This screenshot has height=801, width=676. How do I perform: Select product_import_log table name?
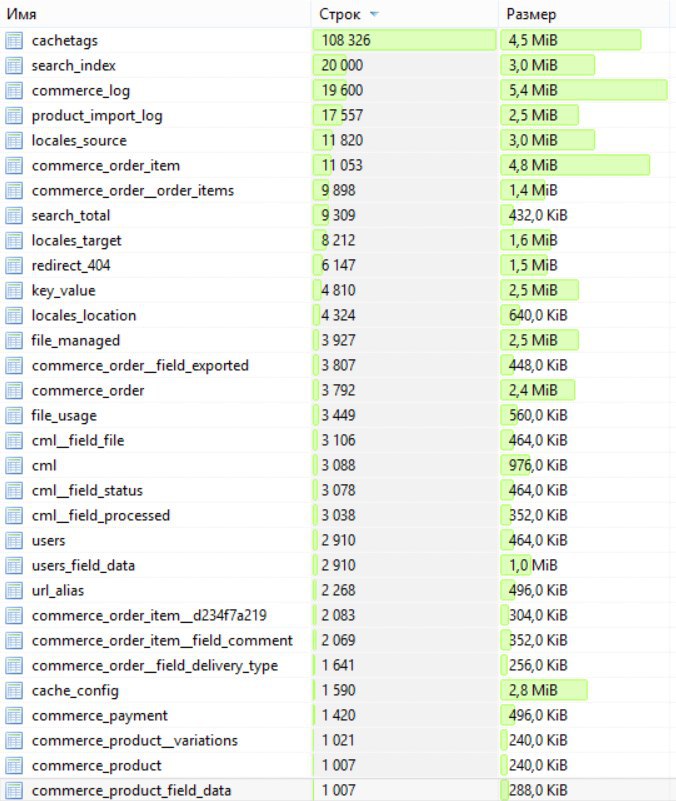click(97, 116)
